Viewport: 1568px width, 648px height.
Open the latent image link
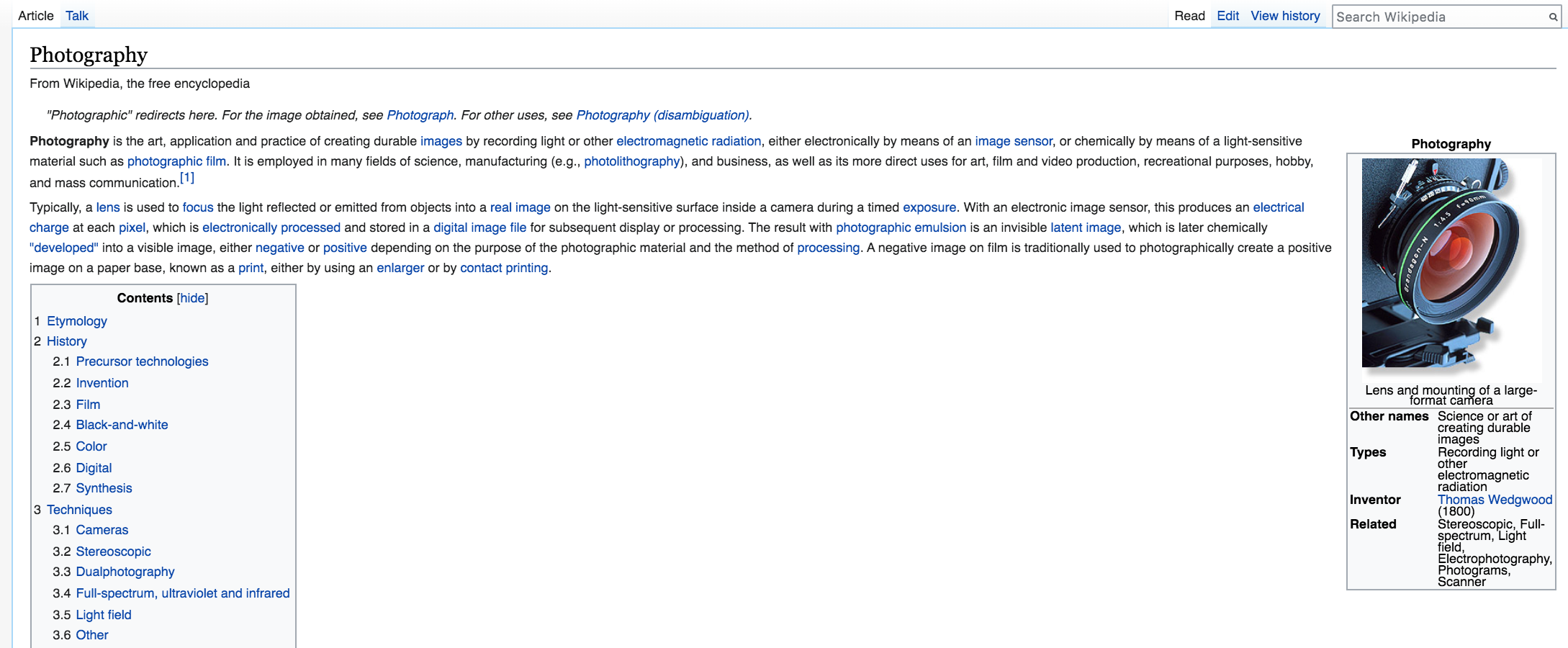(x=1086, y=228)
